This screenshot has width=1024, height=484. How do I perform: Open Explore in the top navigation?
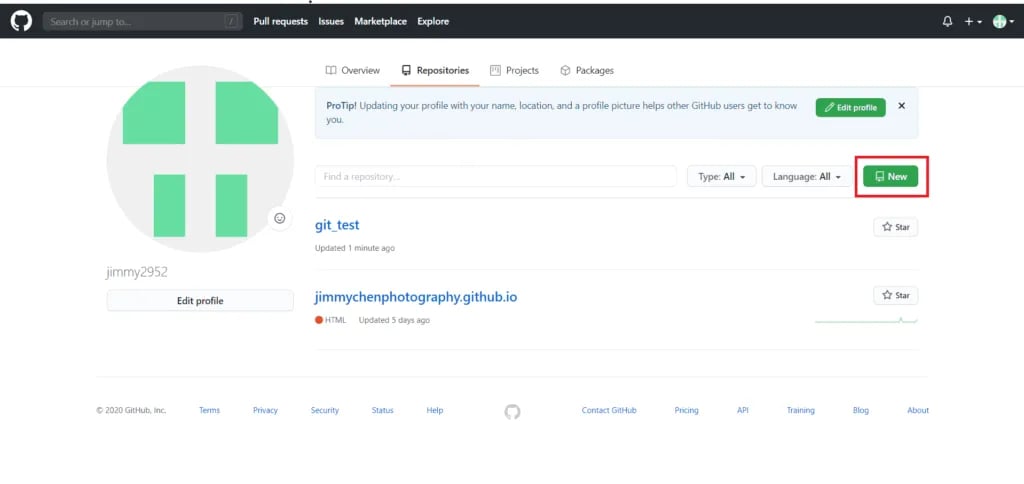tap(433, 22)
